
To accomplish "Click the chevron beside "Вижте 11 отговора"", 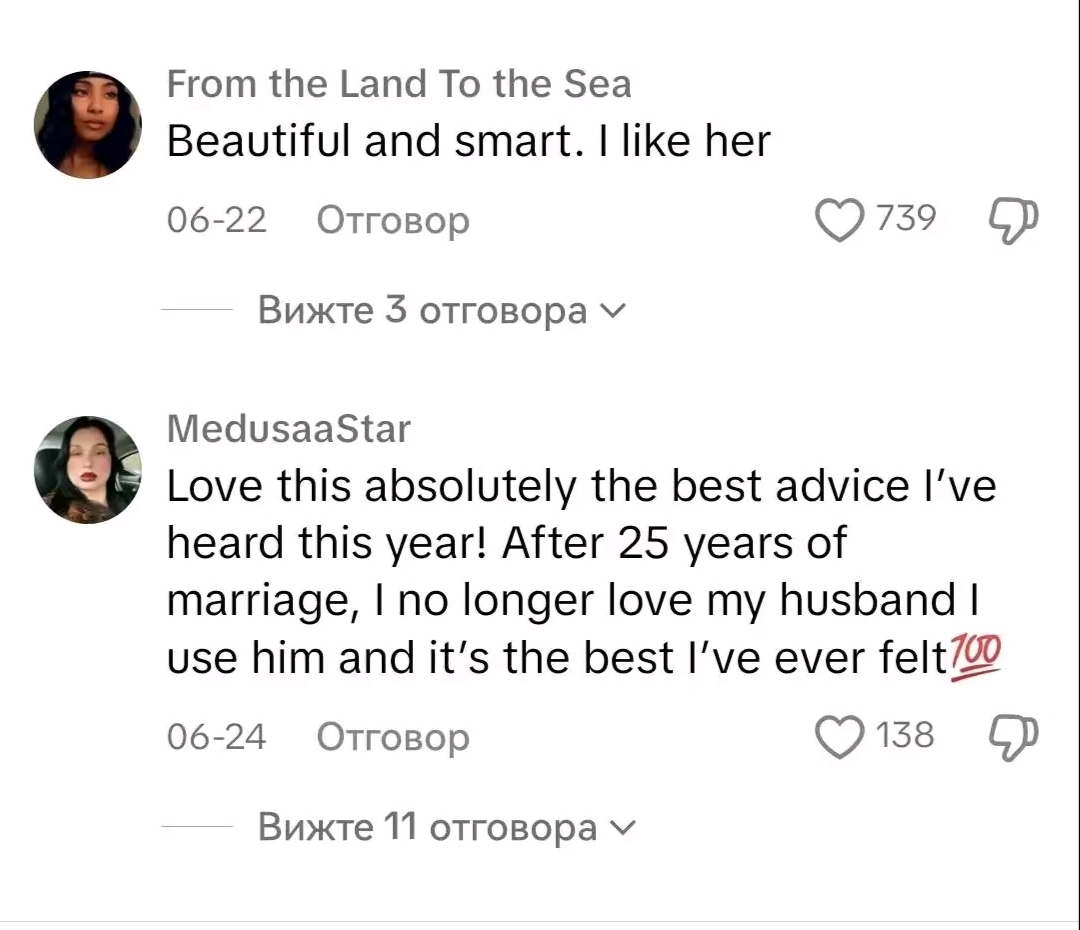I will click(x=622, y=829).
